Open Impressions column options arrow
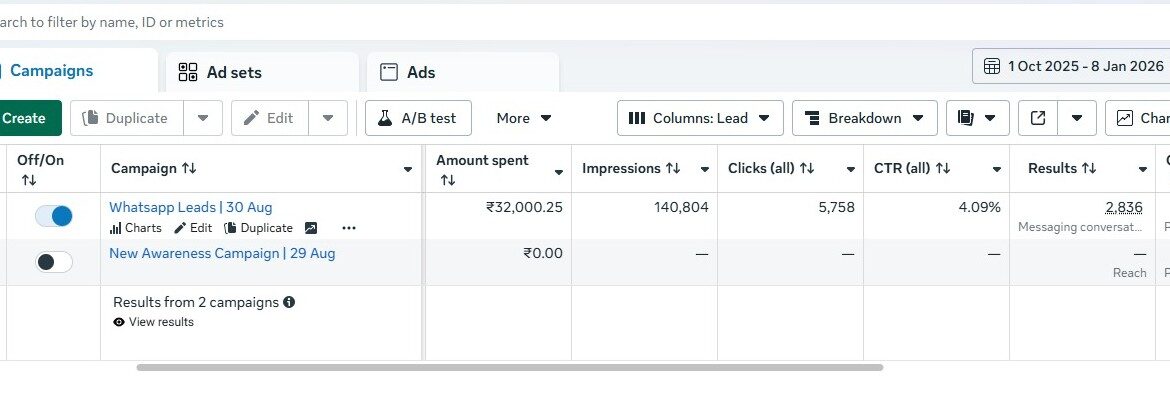 coord(704,170)
